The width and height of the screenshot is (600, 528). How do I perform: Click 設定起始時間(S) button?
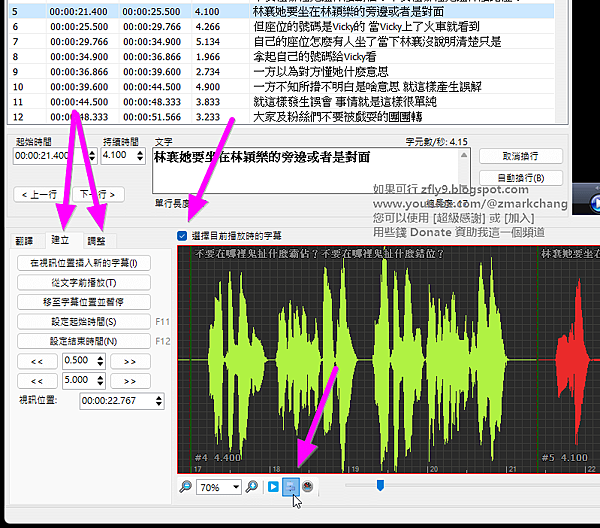tap(84, 322)
